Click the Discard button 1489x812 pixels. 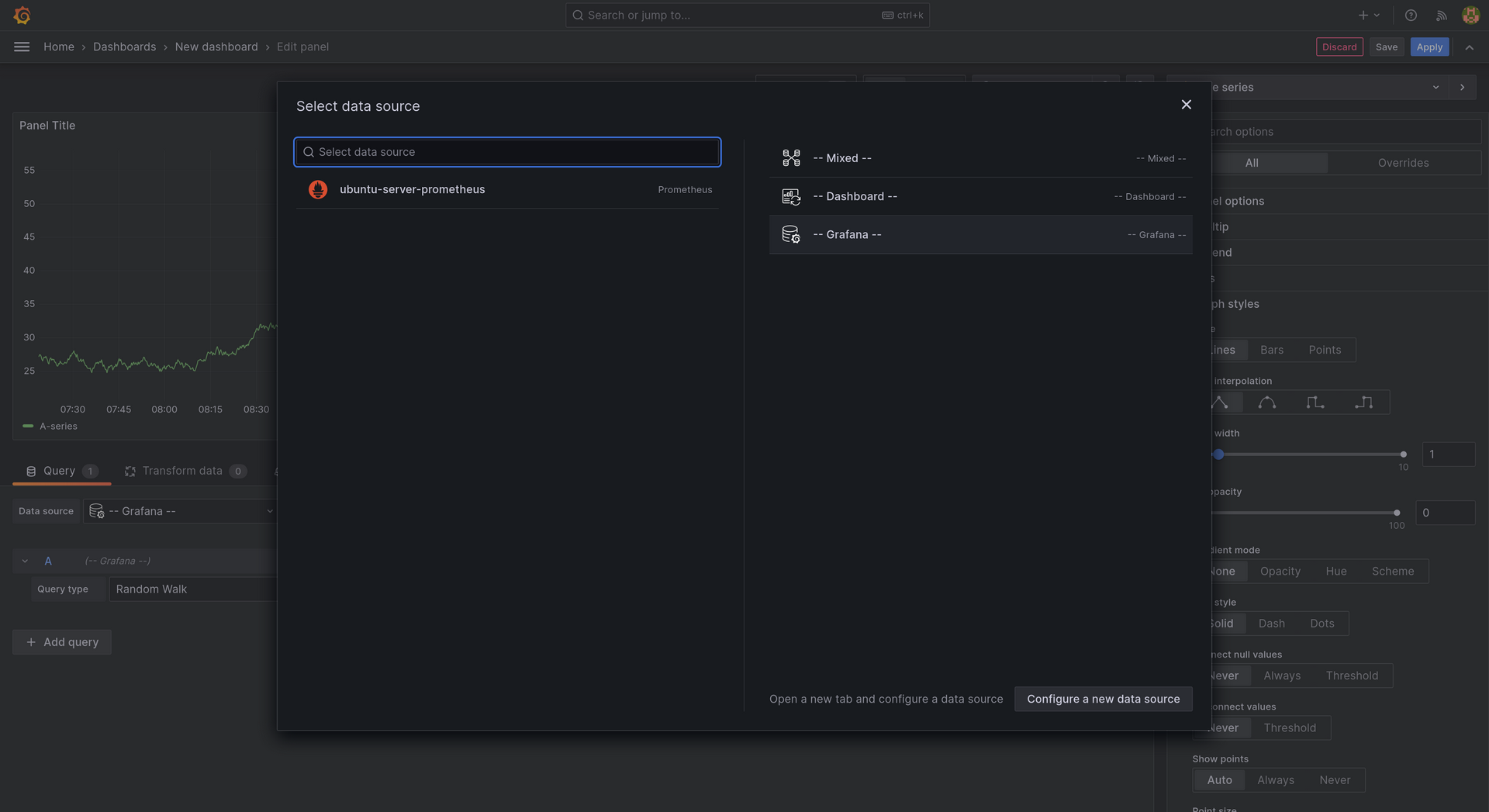point(1339,47)
